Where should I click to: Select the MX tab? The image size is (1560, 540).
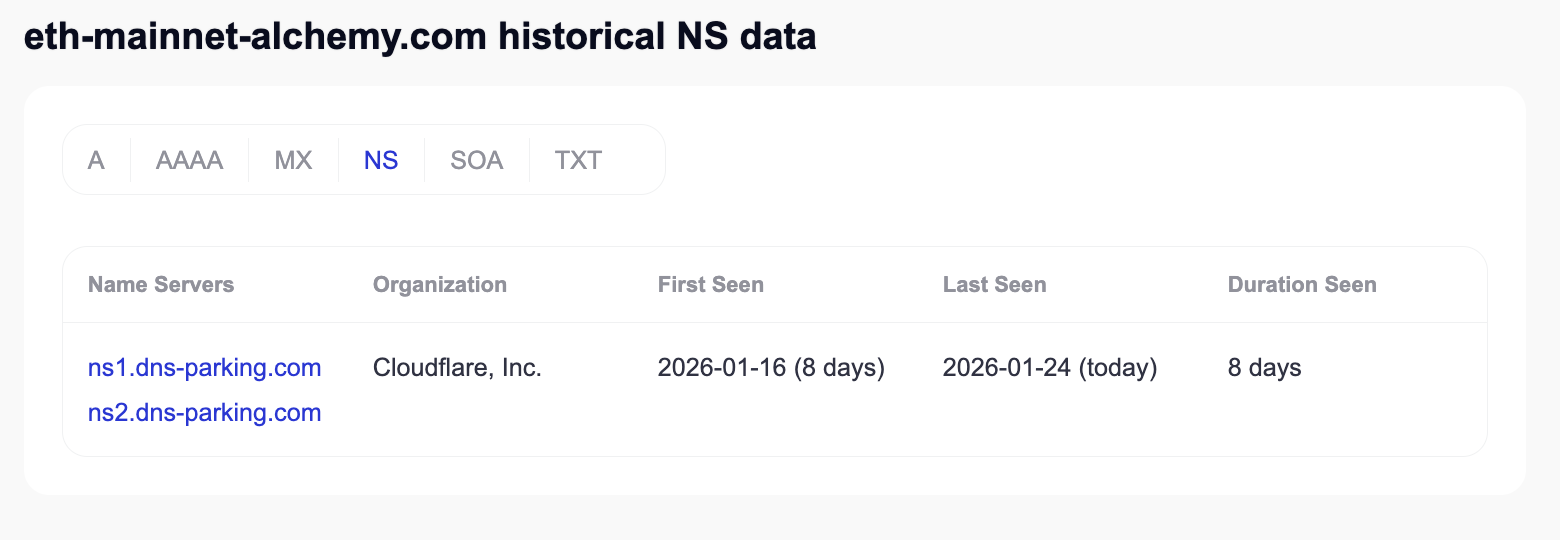294,160
